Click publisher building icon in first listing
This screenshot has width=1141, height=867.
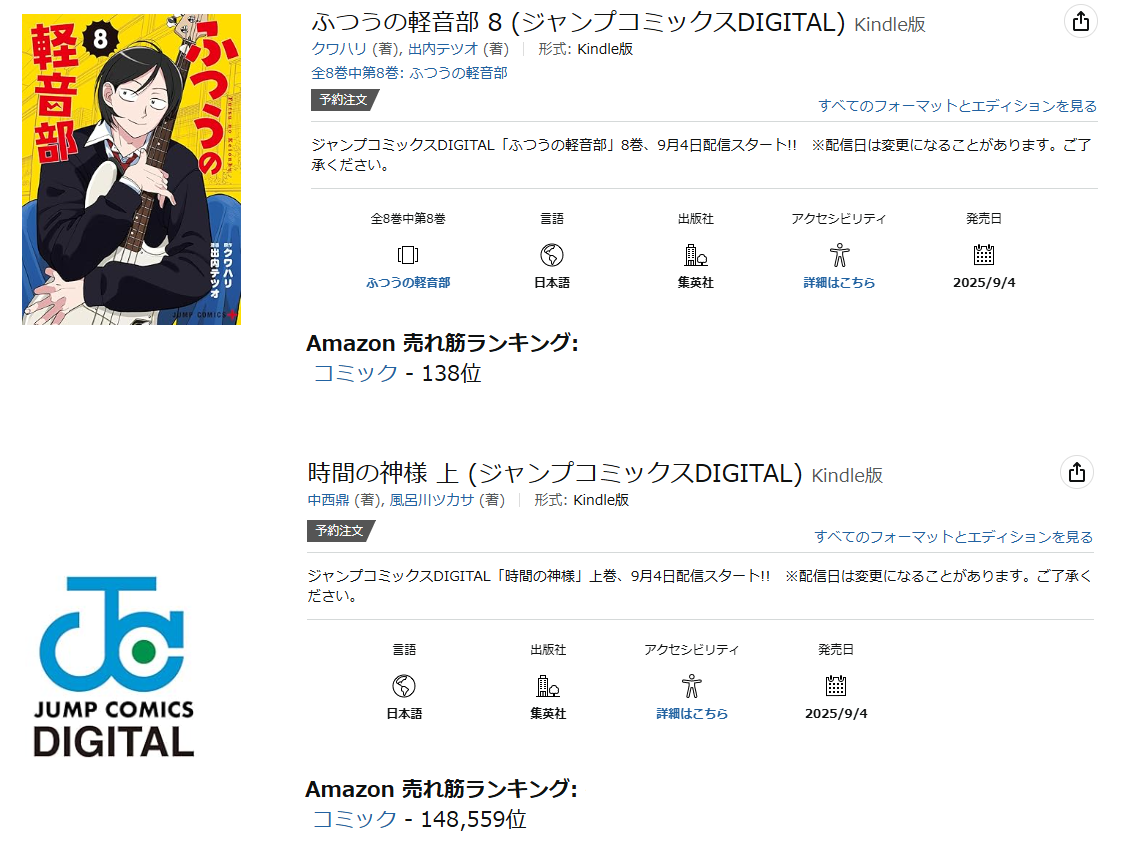coord(696,255)
